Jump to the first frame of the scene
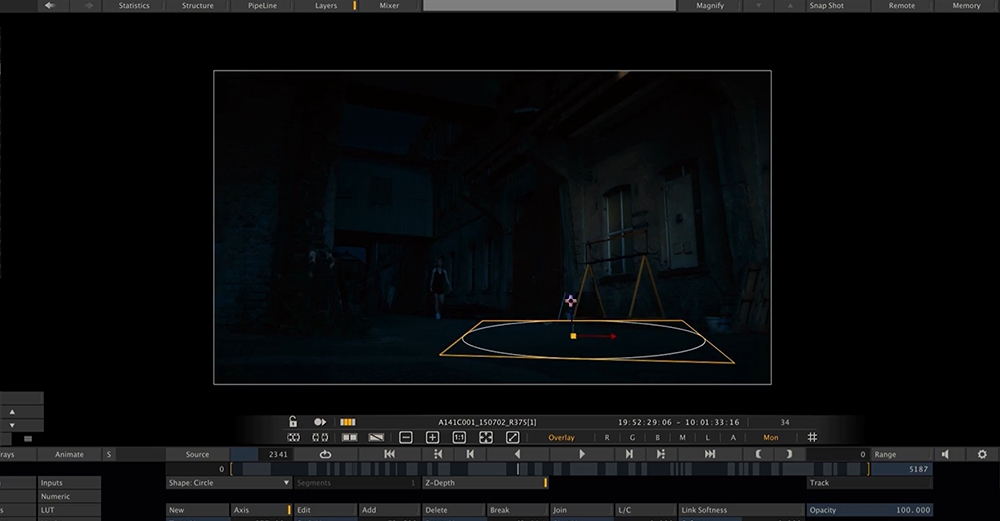The height and width of the screenshot is (521, 1000). (x=389, y=454)
